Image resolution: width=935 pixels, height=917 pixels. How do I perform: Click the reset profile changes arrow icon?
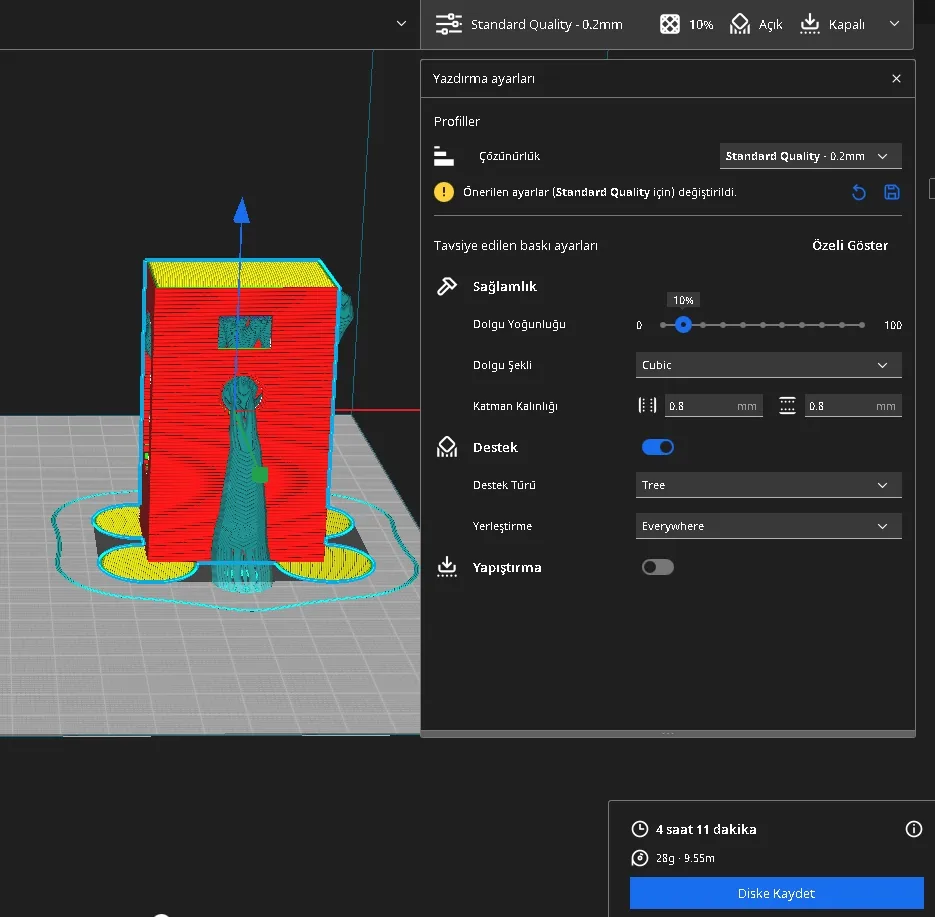pyautogui.click(x=859, y=193)
